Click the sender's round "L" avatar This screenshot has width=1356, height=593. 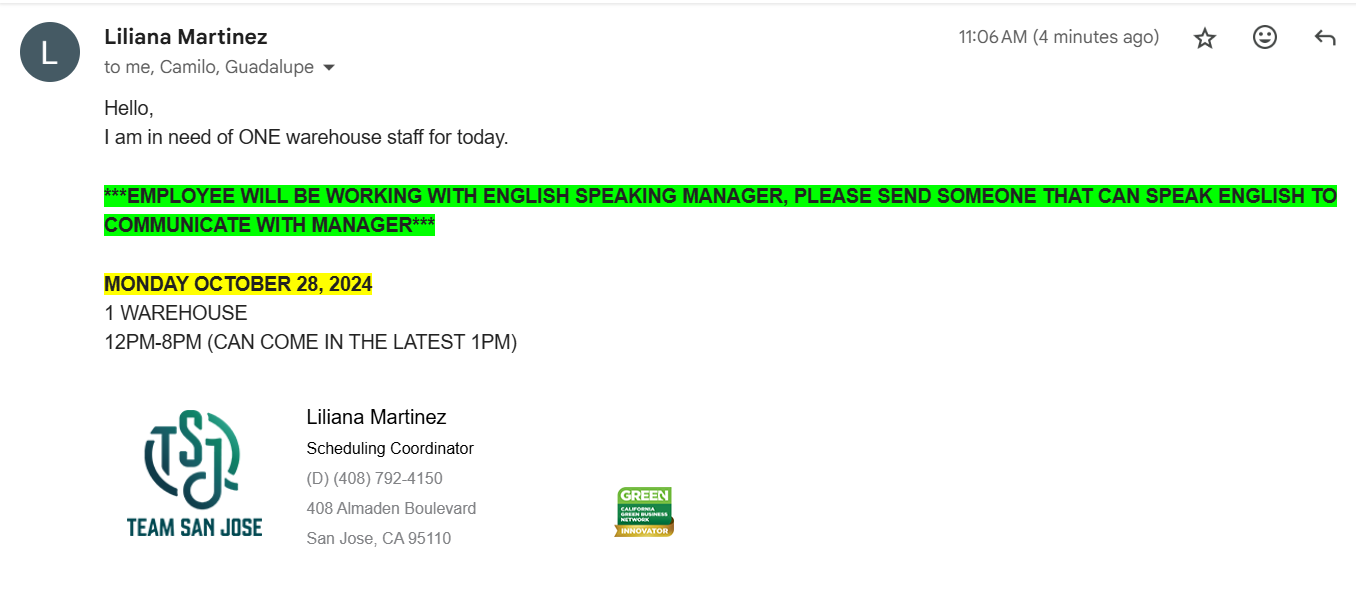(x=50, y=52)
